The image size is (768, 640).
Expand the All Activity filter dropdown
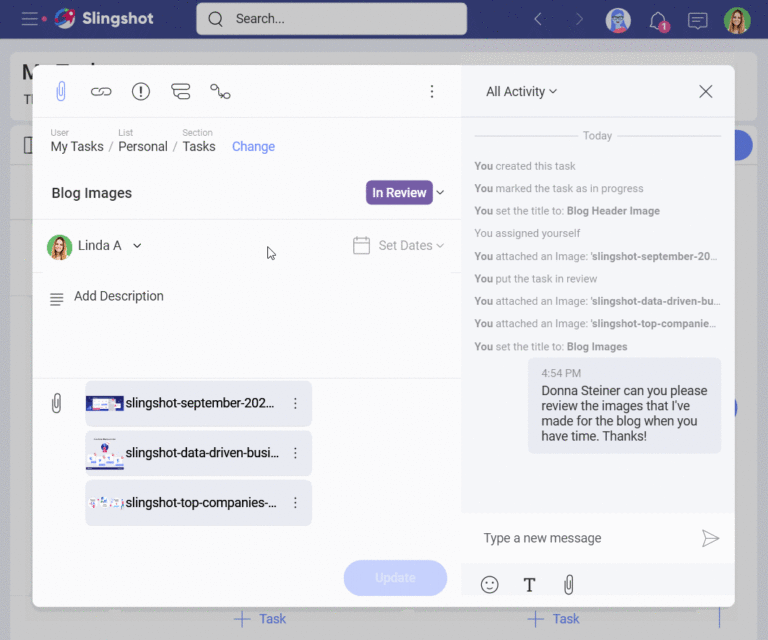tap(521, 92)
